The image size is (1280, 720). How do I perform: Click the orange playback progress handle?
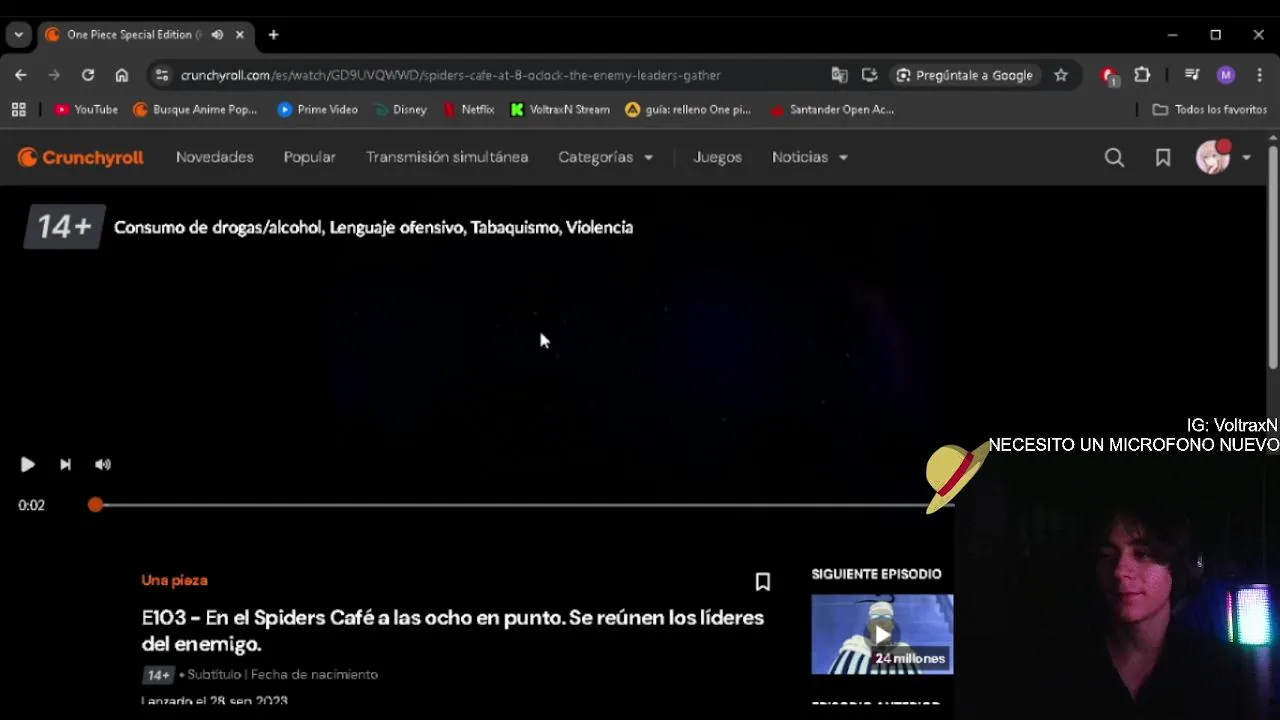(95, 505)
